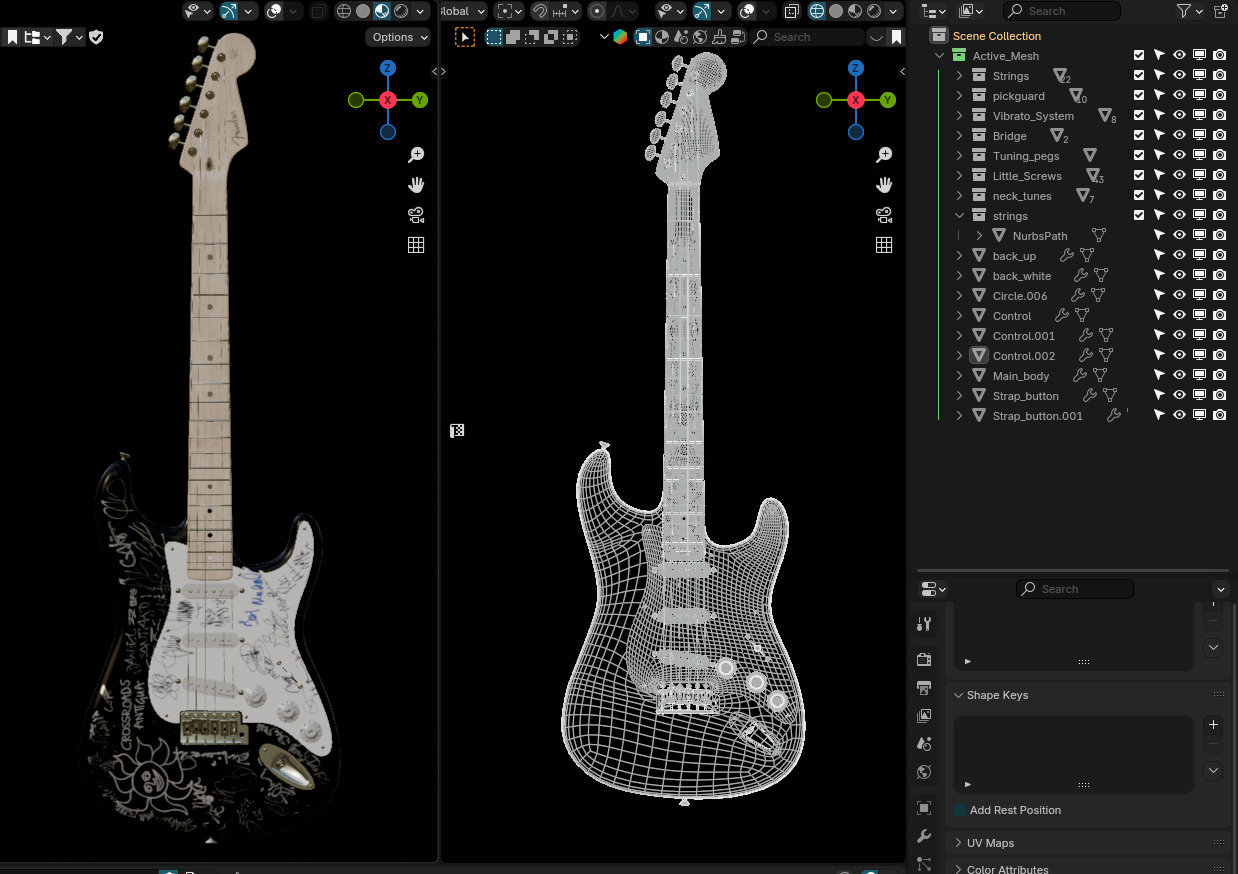Image resolution: width=1238 pixels, height=874 pixels.
Task: Click the Pan hand icon in the right viewport
Action: pyautogui.click(x=884, y=185)
